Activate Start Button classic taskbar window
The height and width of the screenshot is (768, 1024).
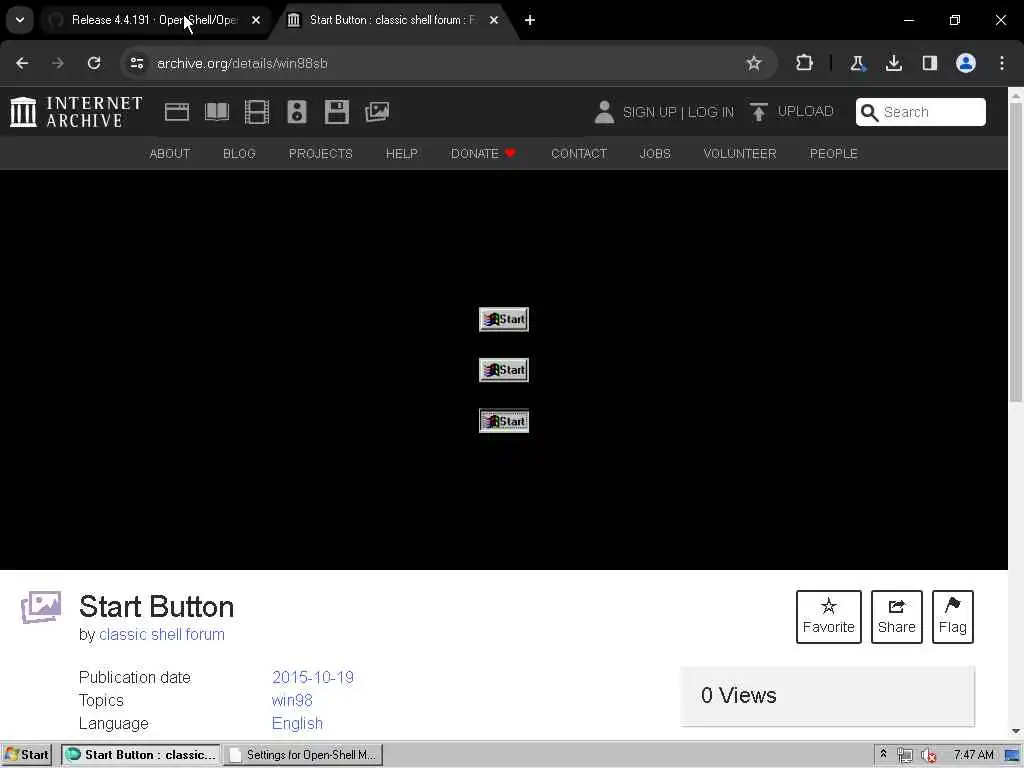pyautogui.click(x=140, y=755)
